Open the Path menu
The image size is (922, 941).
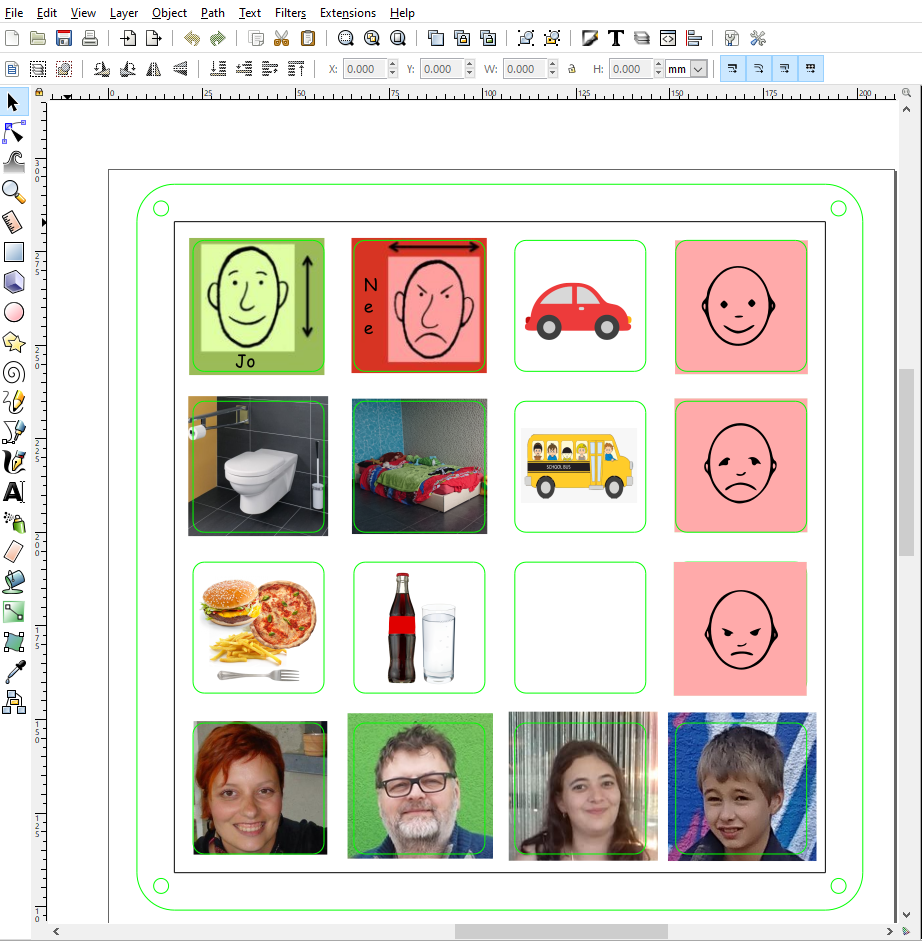[212, 13]
